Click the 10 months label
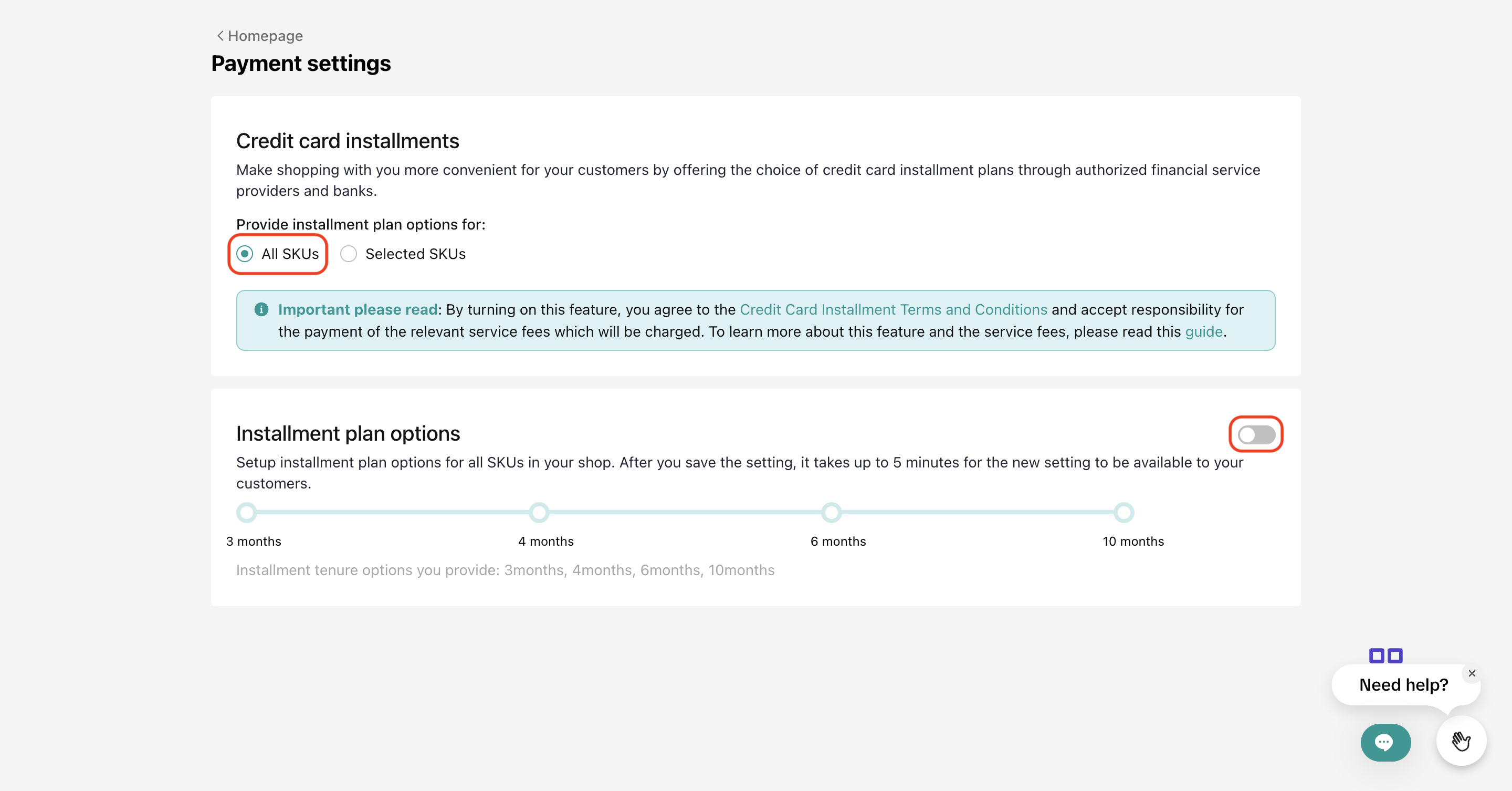This screenshot has height=791, width=1512. [1133, 542]
